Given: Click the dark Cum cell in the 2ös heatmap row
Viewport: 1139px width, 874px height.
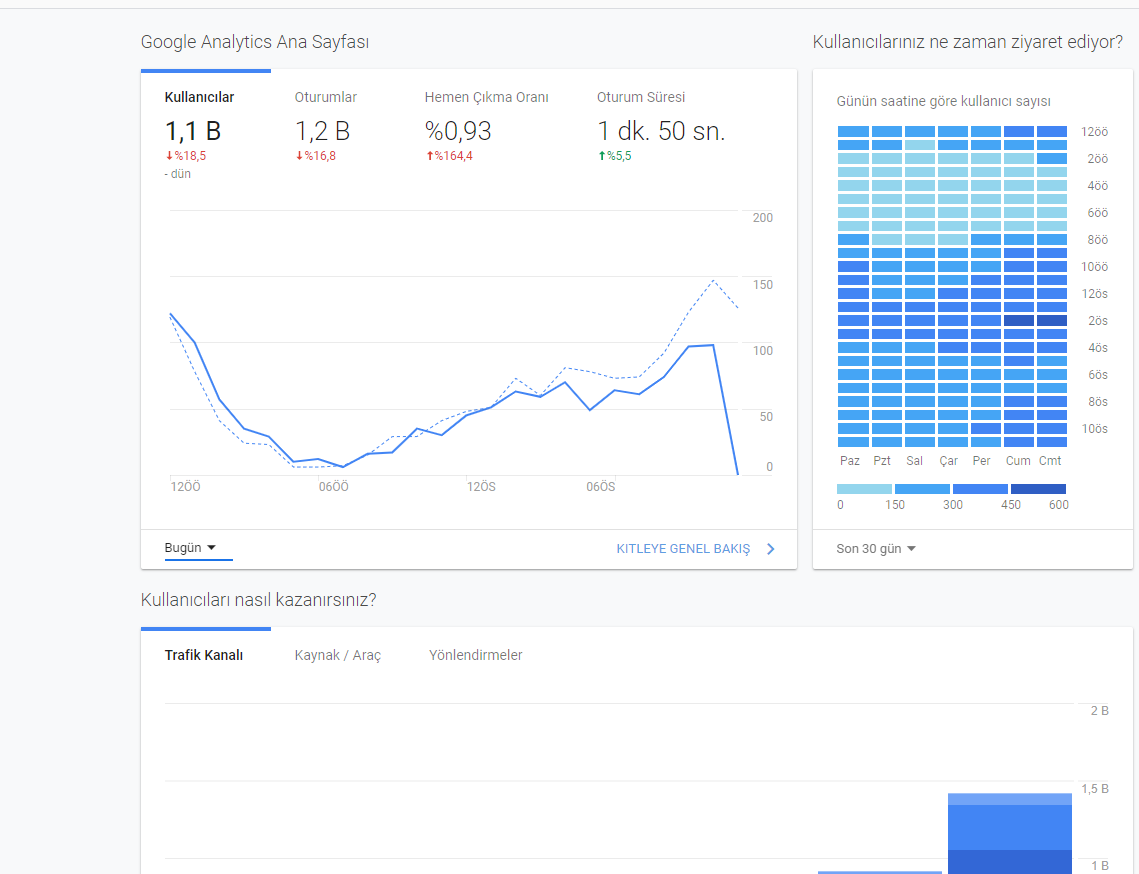Looking at the screenshot, I should coord(1018,320).
